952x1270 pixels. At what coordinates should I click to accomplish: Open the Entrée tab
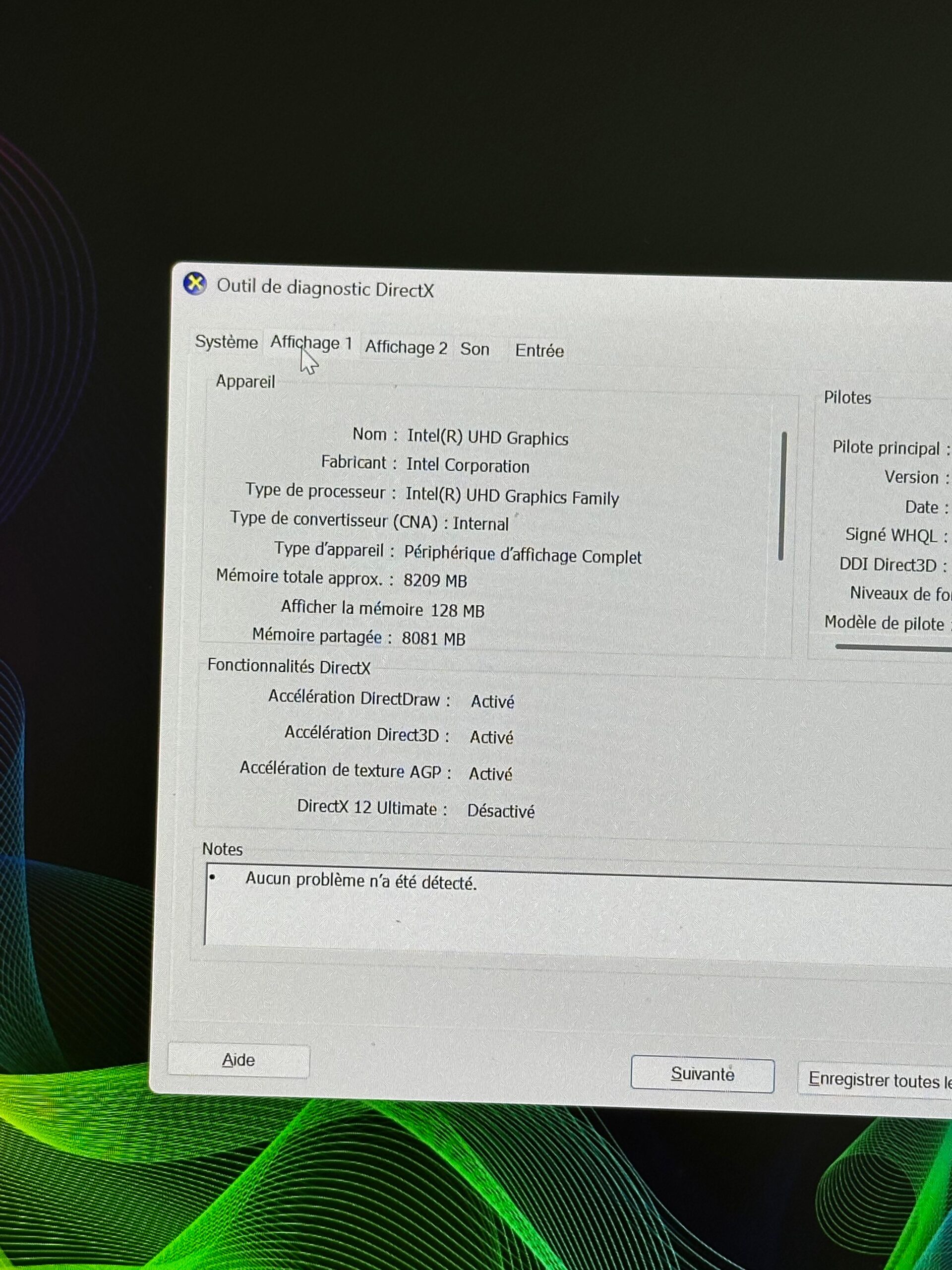click(539, 351)
